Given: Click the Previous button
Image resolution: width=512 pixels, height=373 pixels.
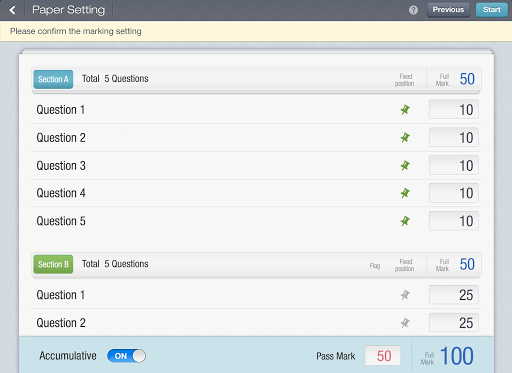Looking at the screenshot, I should 448,10.
